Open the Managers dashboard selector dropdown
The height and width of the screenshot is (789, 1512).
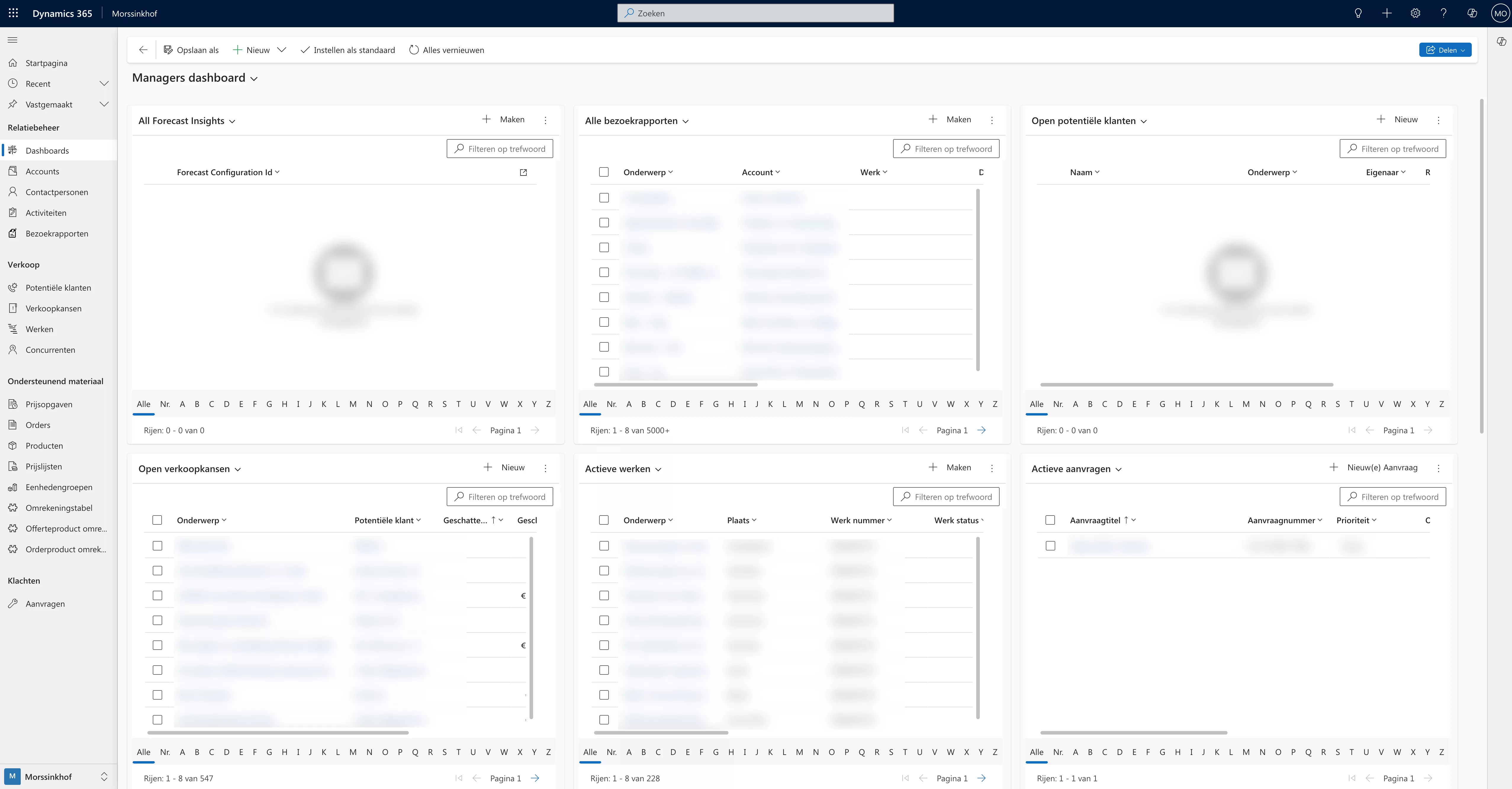pyautogui.click(x=254, y=78)
